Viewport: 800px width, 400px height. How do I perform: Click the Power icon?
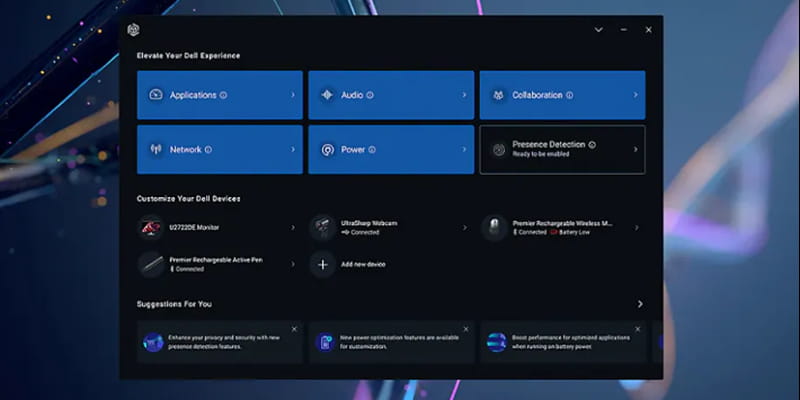(x=327, y=150)
